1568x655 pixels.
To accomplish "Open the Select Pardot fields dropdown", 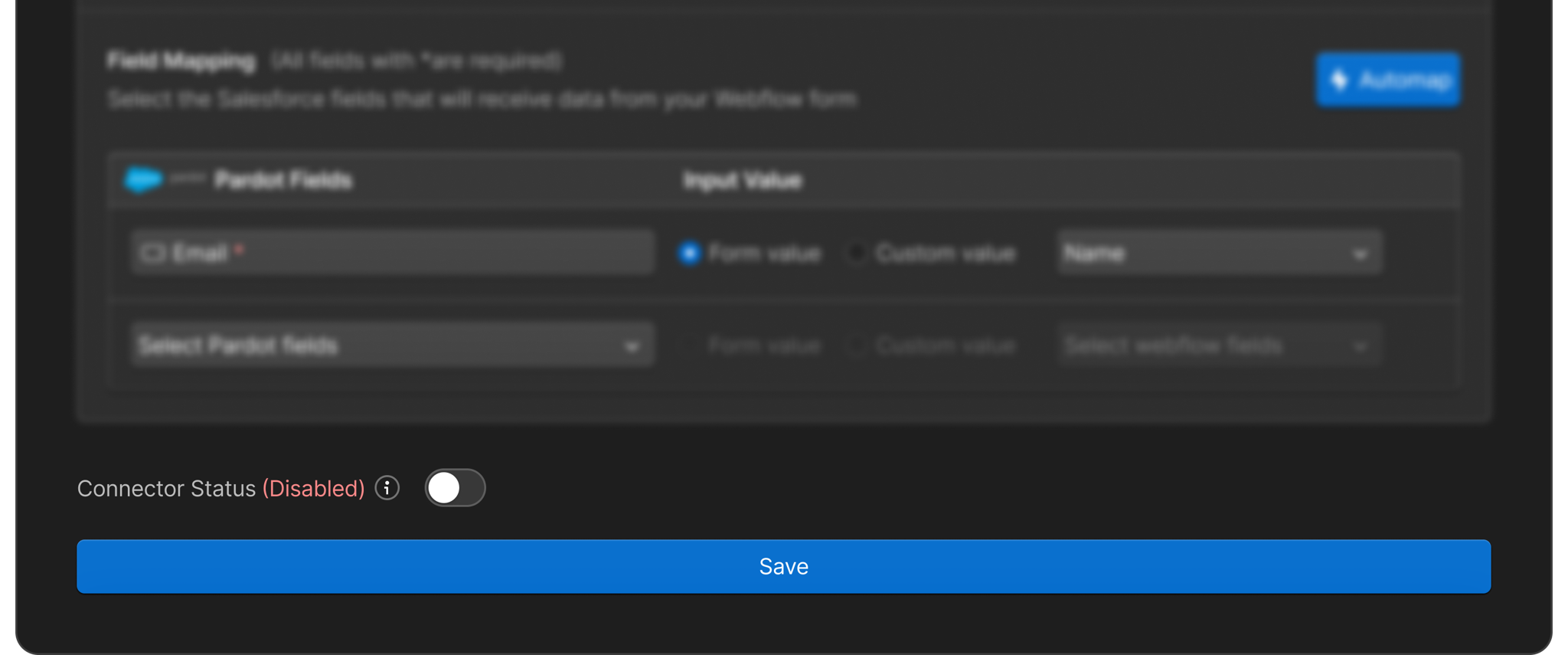I will [x=392, y=346].
